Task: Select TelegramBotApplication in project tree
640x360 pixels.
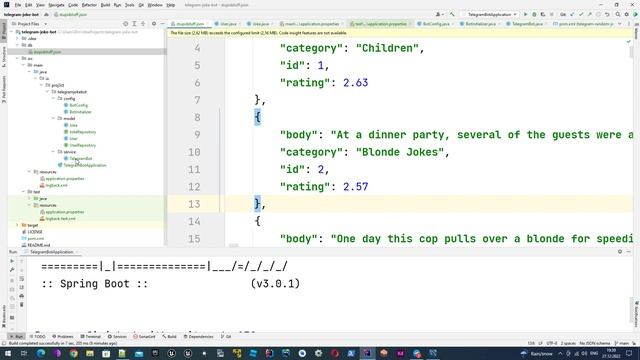Action: click(x=85, y=165)
